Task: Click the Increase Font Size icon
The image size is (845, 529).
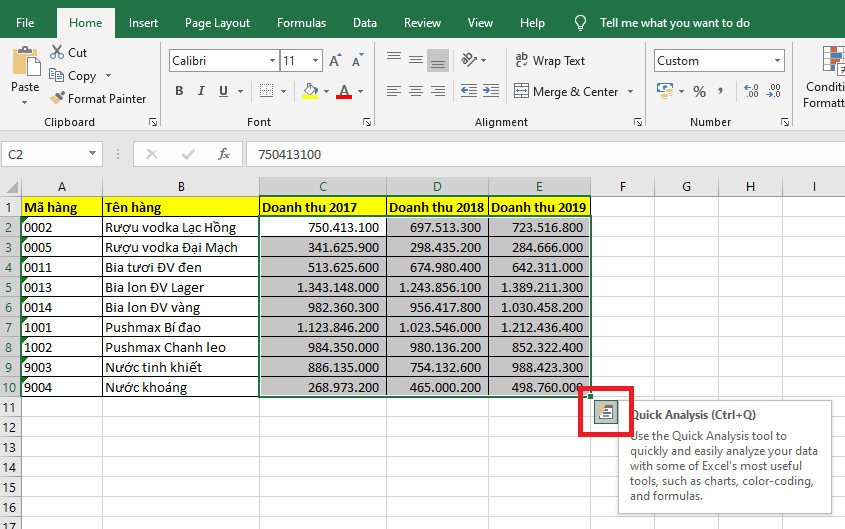Action: [336, 61]
